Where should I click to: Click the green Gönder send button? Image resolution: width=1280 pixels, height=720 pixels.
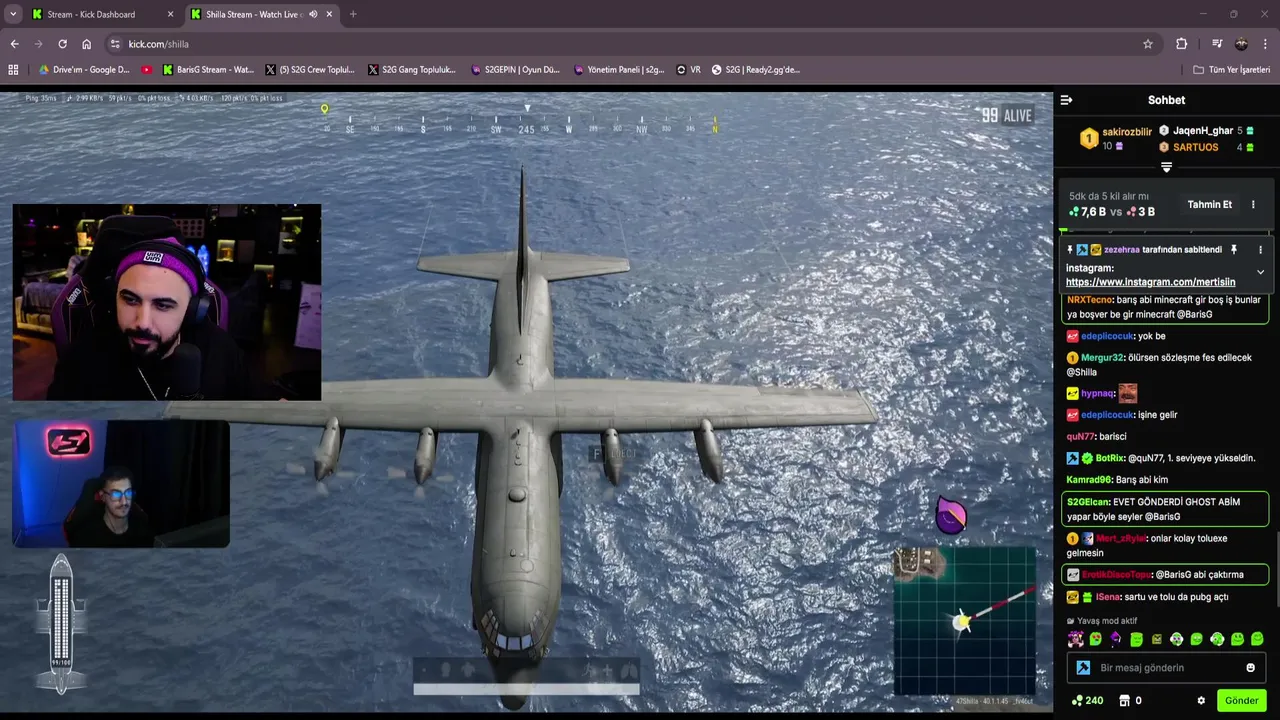pos(1241,701)
